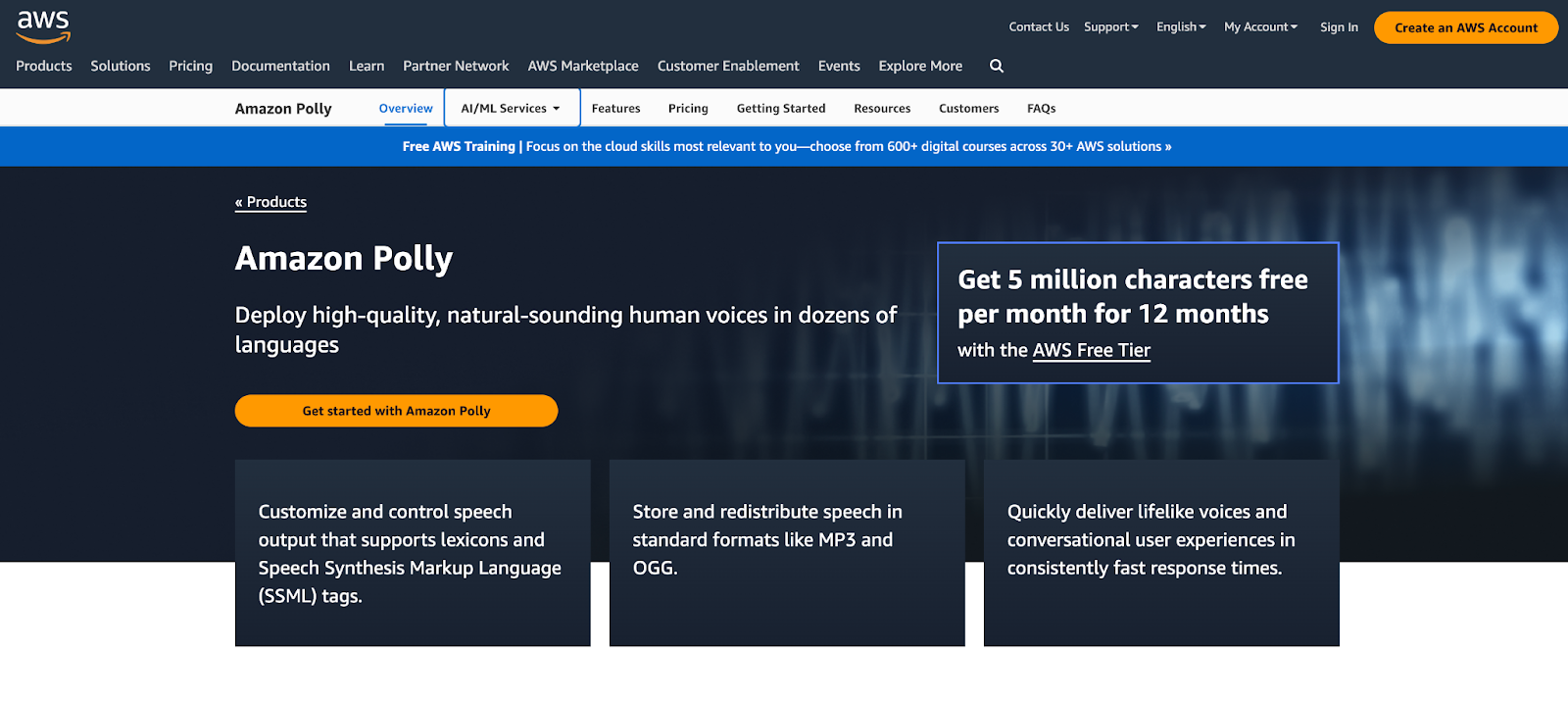The height and width of the screenshot is (701, 1568).
Task: Select the Overview tab
Action: (406, 108)
